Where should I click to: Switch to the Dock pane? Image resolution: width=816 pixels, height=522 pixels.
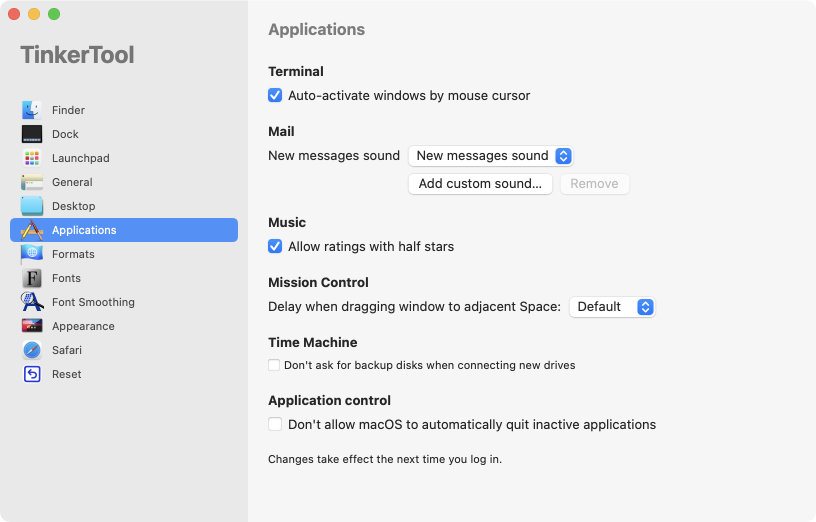(x=65, y=134)
